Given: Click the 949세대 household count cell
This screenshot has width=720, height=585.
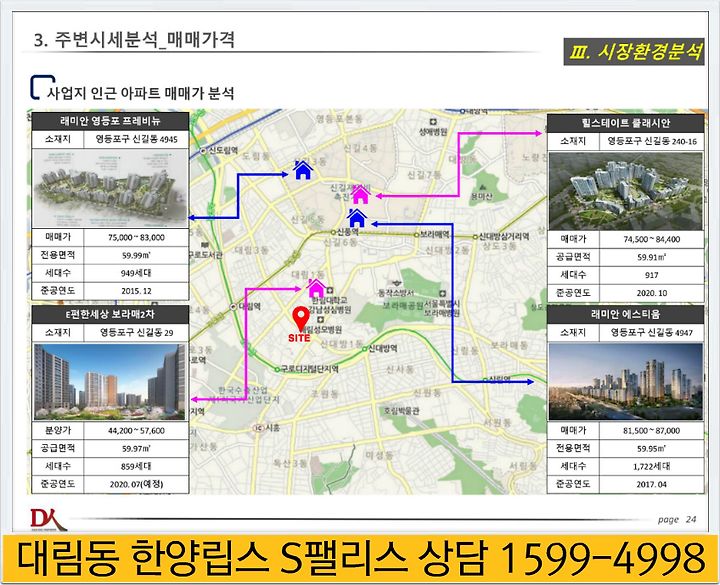Looking at the screenshot, I should (x=136, y=273).
